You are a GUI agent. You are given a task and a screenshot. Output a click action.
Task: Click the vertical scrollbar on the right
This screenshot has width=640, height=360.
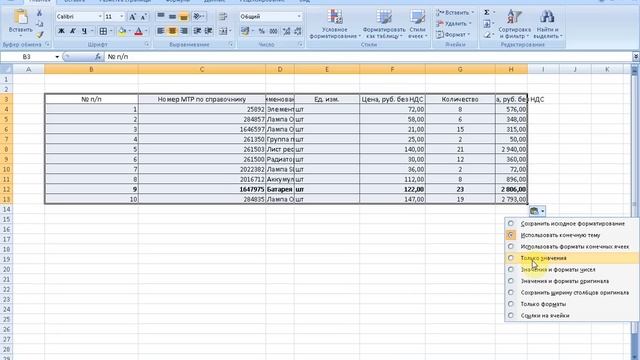(x=635, y=212)
